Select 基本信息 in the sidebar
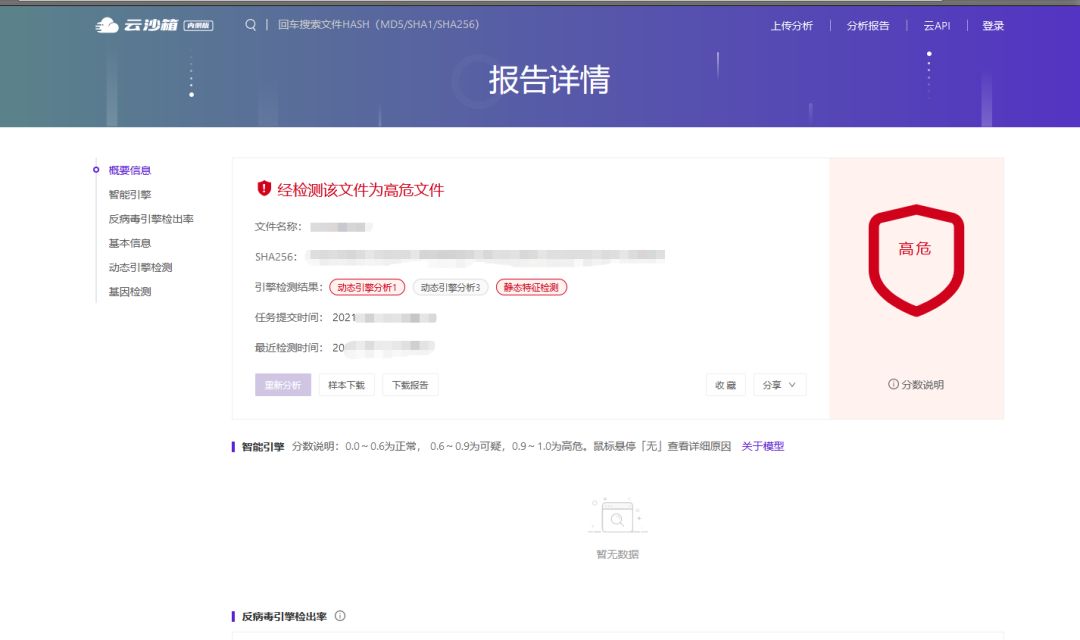The width and height of the screenshot is (1080, 640). 129,242
